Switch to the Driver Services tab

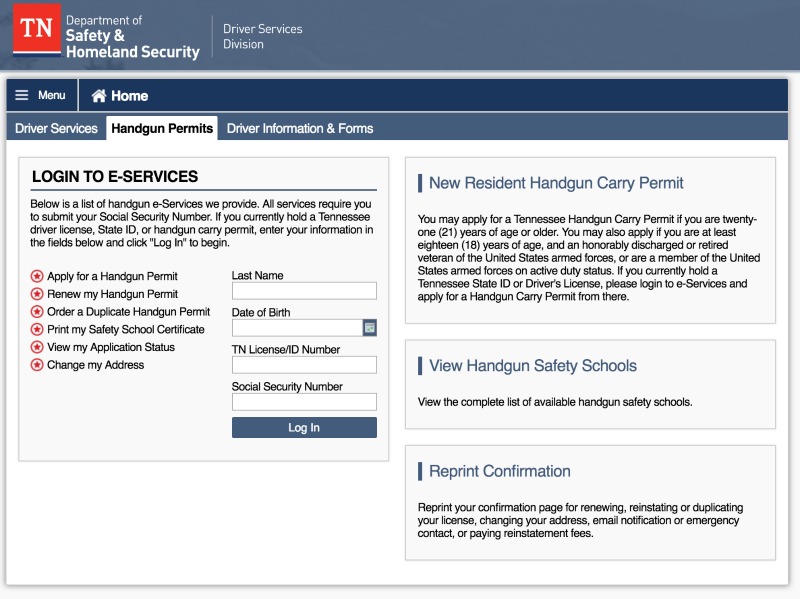(56, 128)
